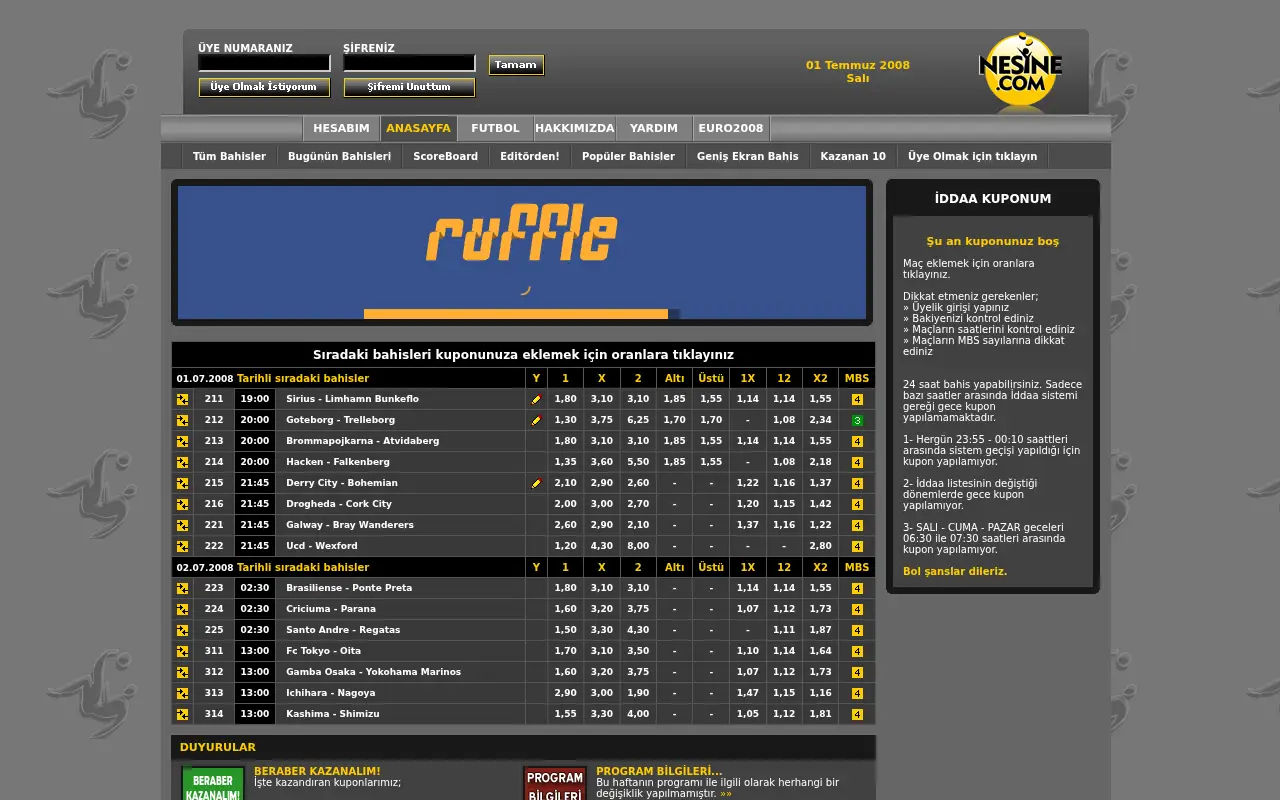Click the add icon beside Goteborg - Trelleborg

[182, 420]
